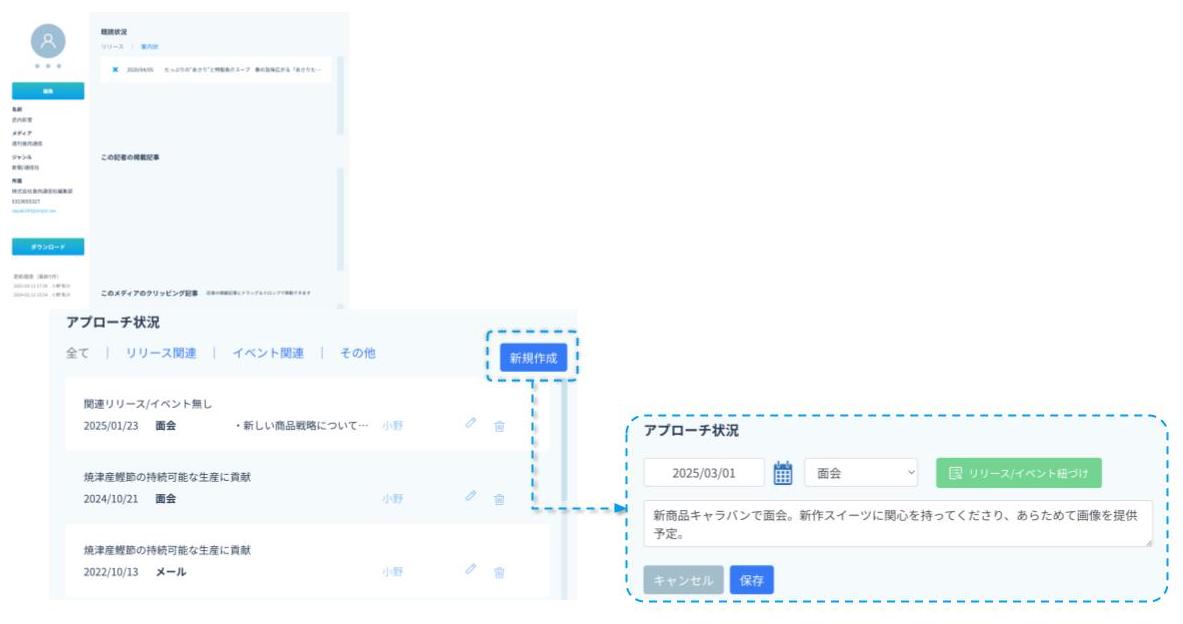Select the 全て filter tab

tap(77, 353)
